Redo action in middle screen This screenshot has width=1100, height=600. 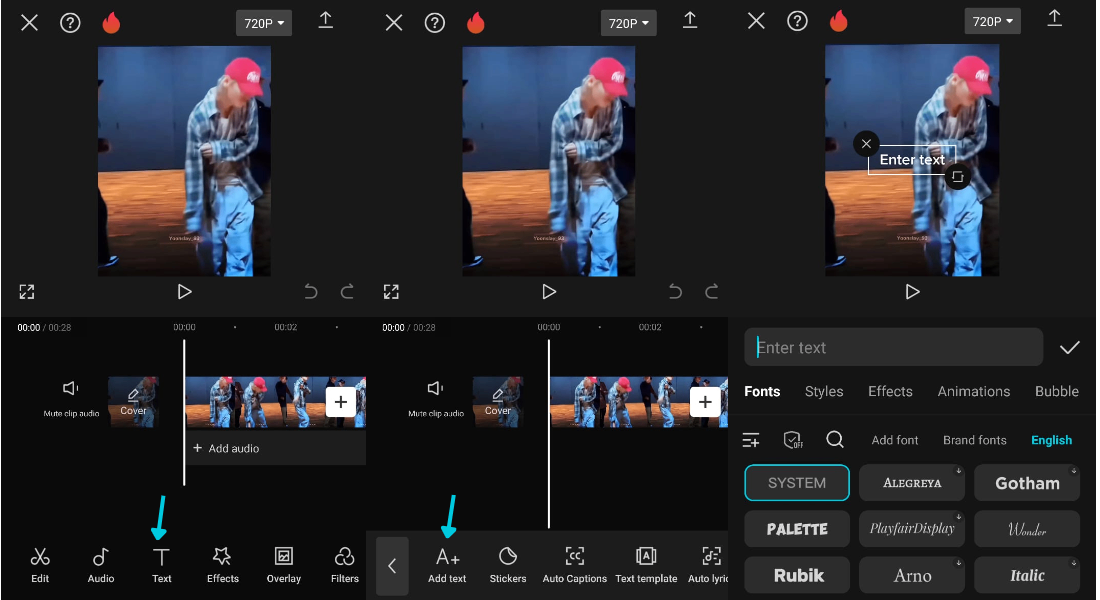(711, 291)
